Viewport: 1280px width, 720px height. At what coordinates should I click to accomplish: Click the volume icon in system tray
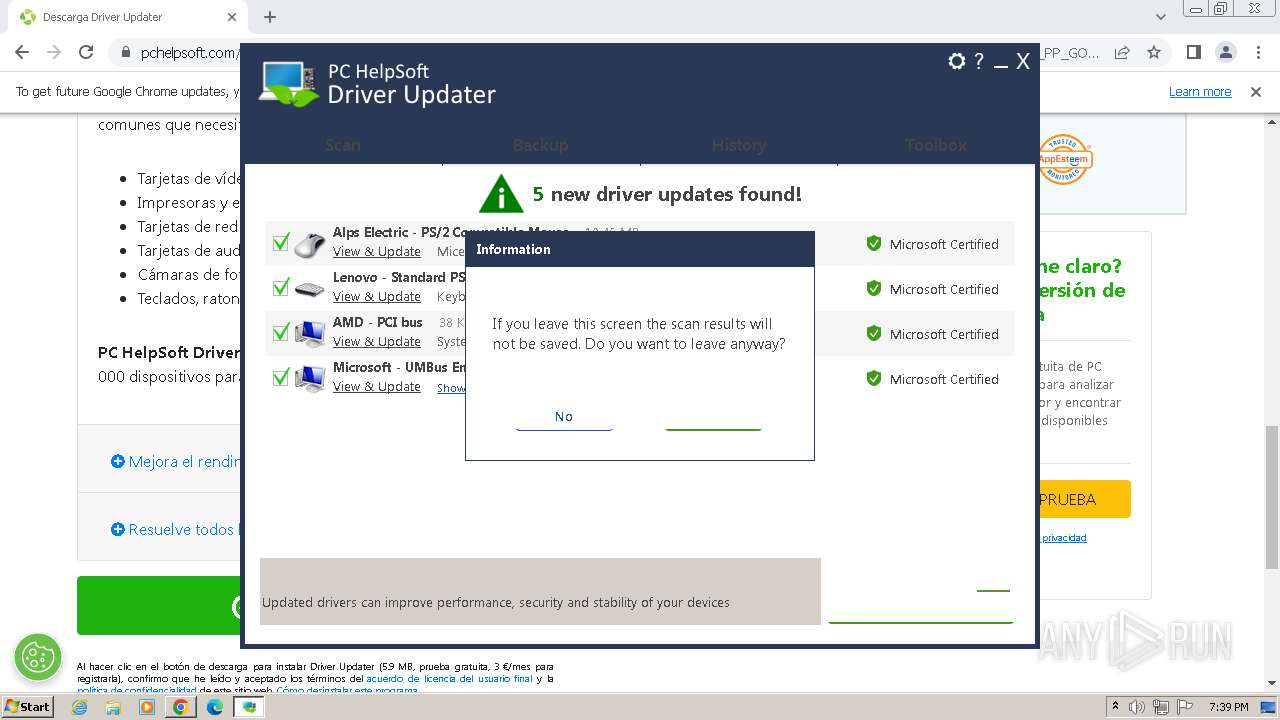pyautogui.click(x=1137, y=707)
